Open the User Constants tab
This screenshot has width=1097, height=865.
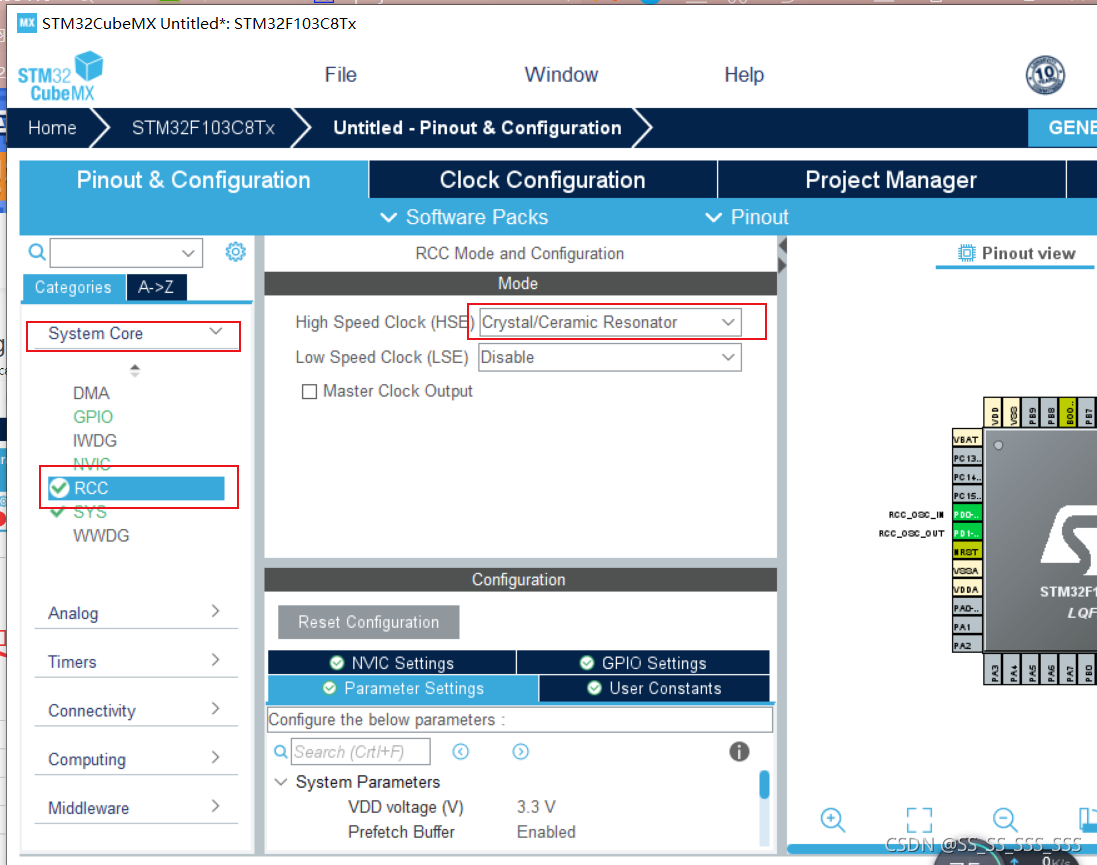click(654, 688)
